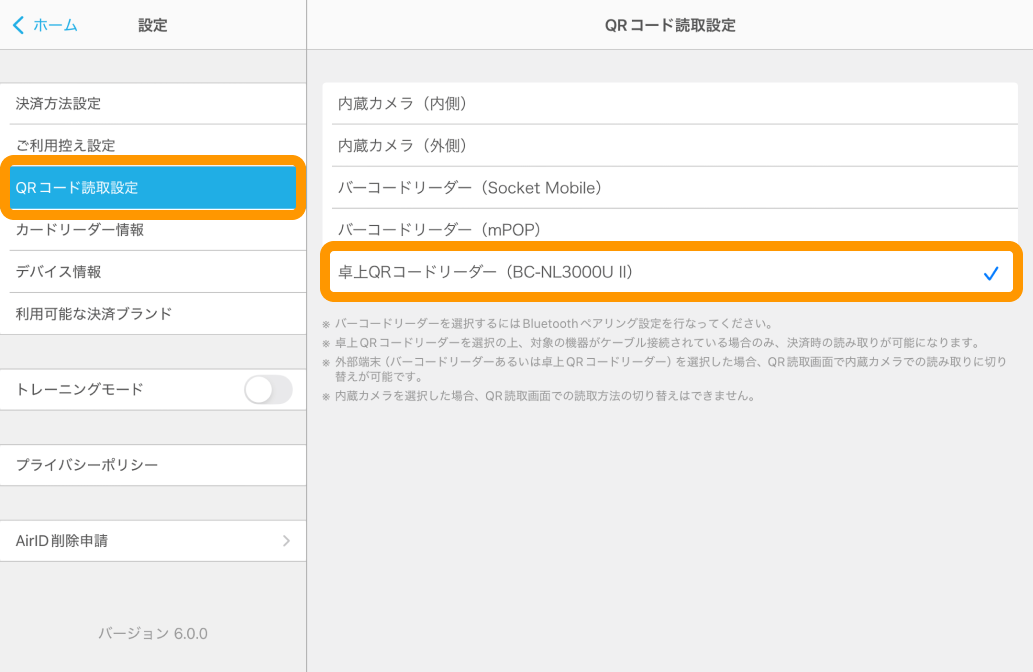Image resolution: width=1033 pixels, height=672 pixels.
Task: Choose バーコードリーダー(mPOP) option
Action: pyautogui.click(x=439, y=230)
